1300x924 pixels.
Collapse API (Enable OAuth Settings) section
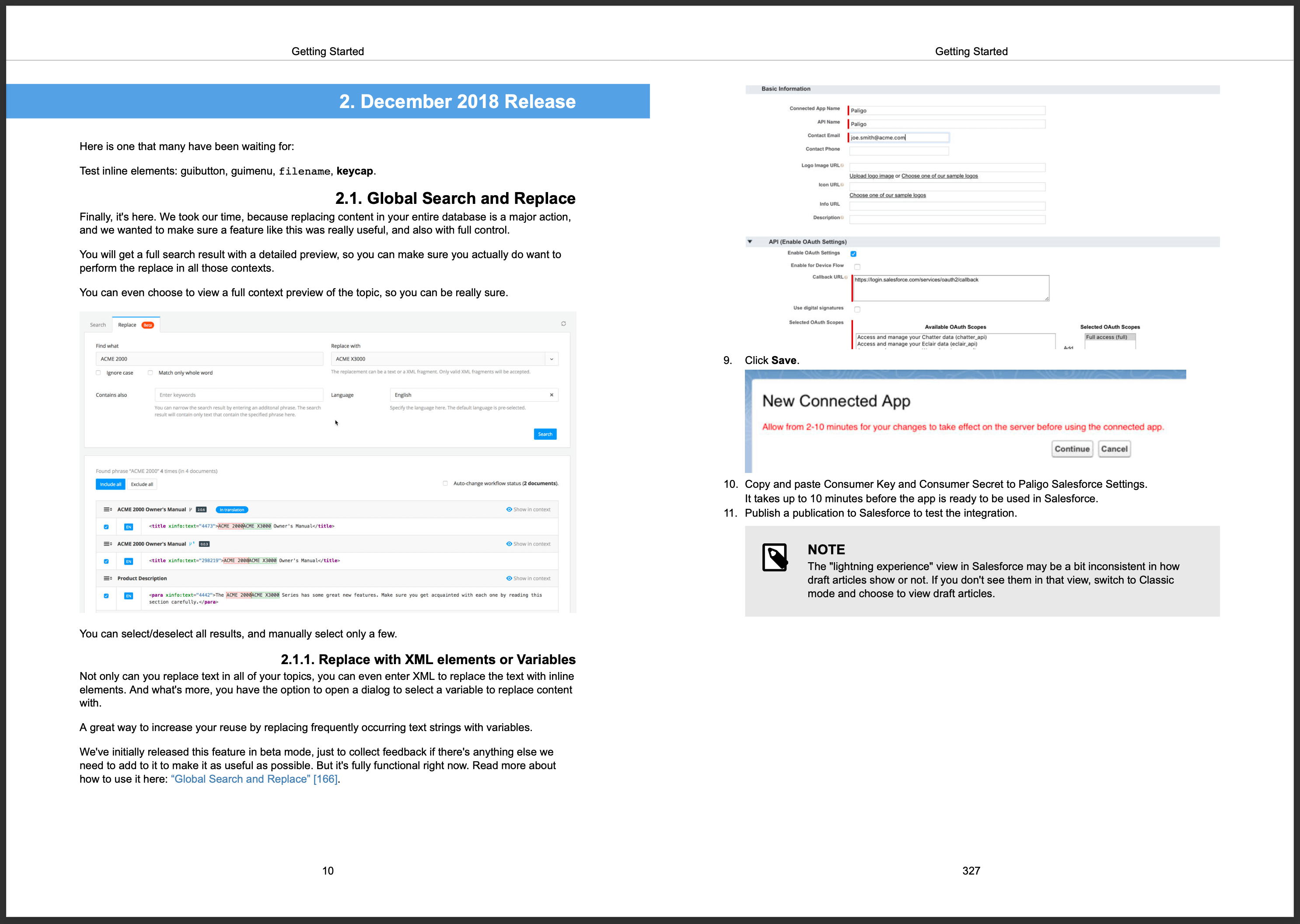tap(749, 242)
